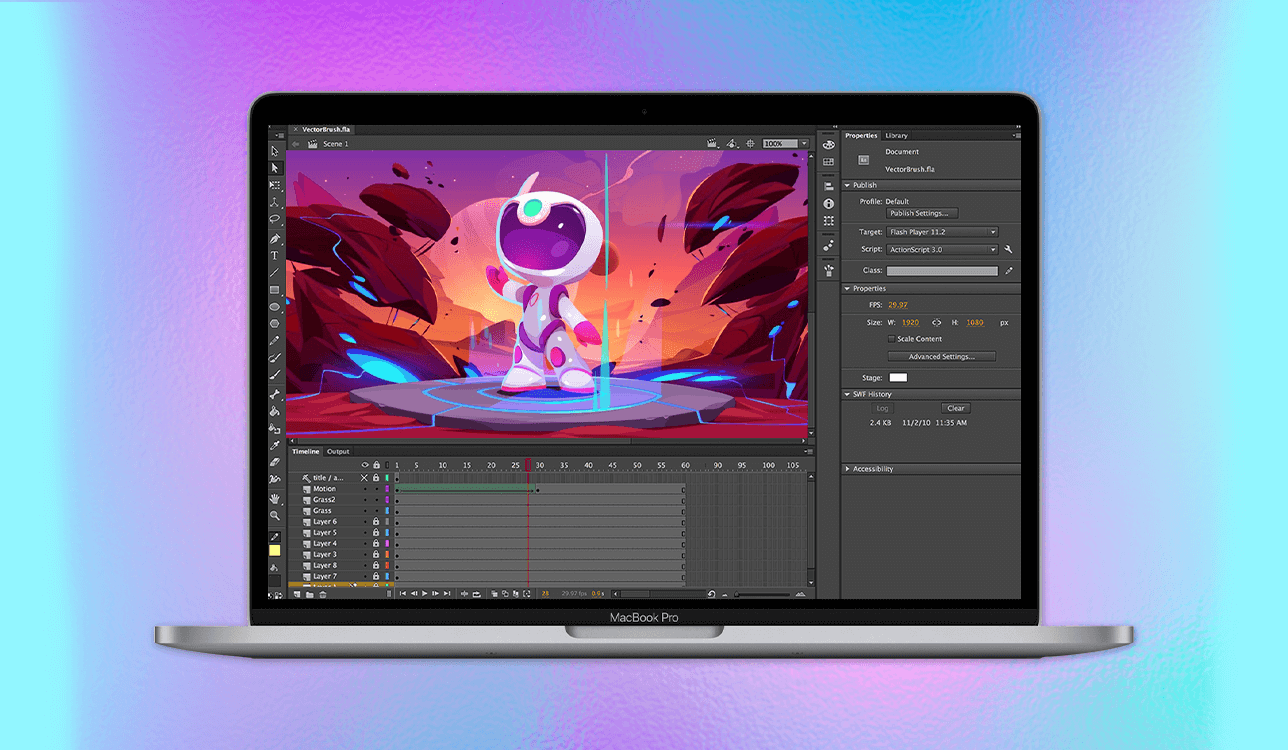
Task: Select the 3D Rotation tool
Action: pos(275,202)
